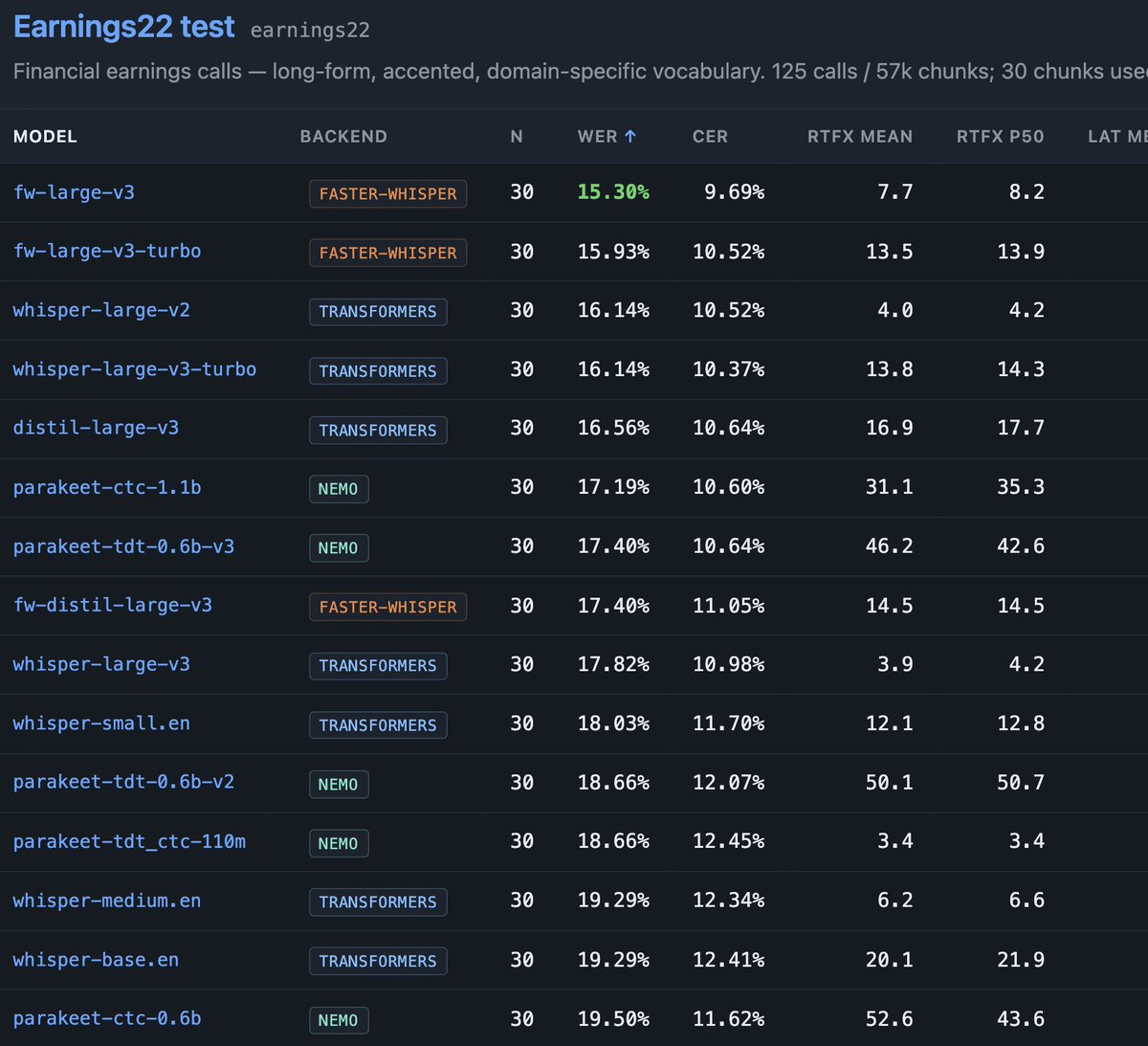Select the 21.9 RTFX P50 cell
1148x1046 pixels.
1021,960
